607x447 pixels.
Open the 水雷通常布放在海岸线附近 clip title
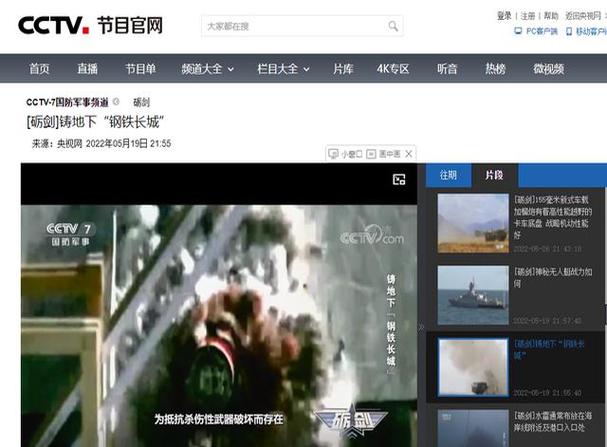click(x=553, y=421)
